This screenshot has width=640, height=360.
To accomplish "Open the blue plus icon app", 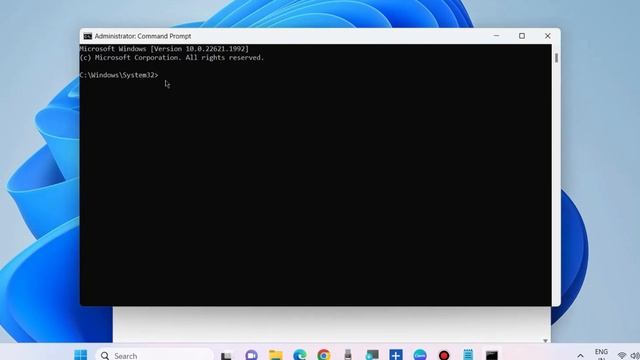I will click(396, 355).
